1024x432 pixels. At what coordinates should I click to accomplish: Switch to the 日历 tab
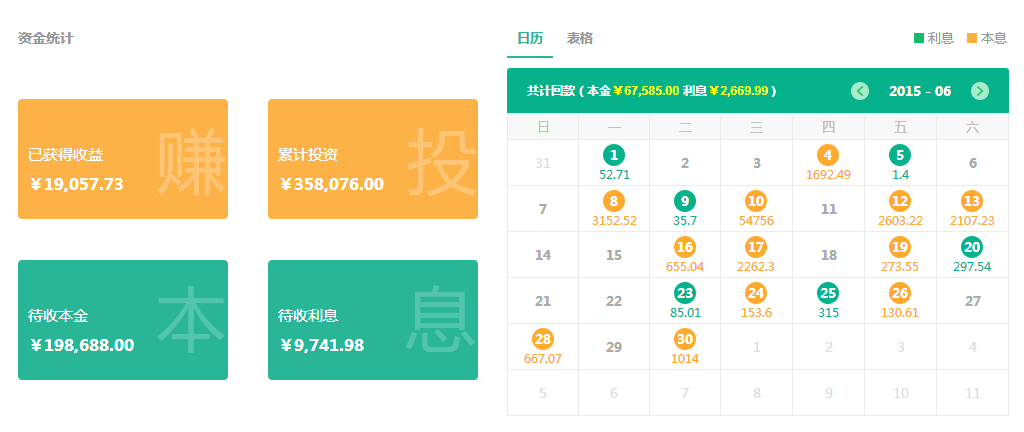530,39
